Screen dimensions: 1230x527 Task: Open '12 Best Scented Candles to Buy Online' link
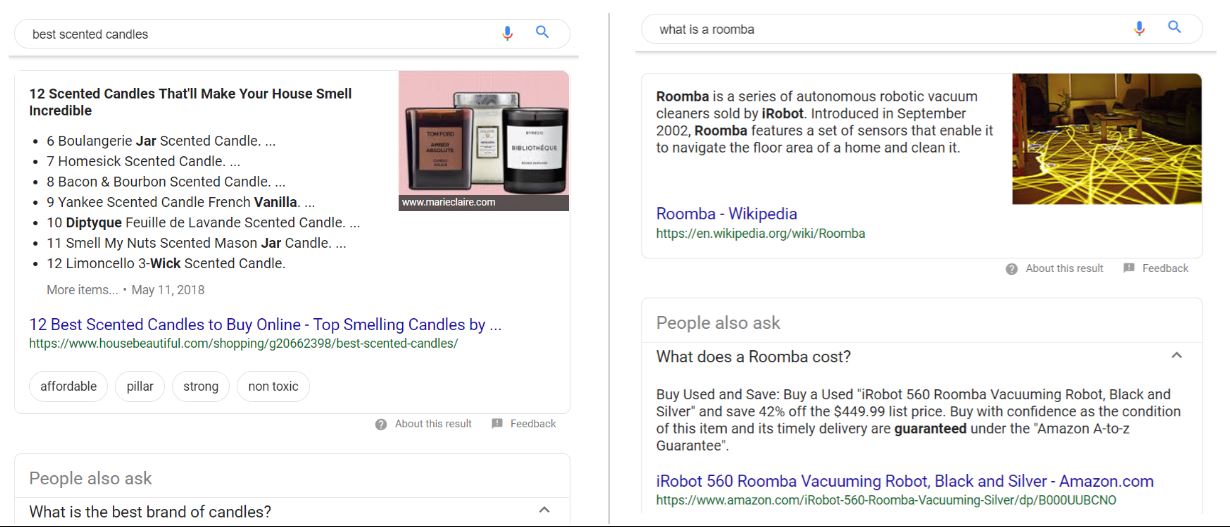[265, 324]
